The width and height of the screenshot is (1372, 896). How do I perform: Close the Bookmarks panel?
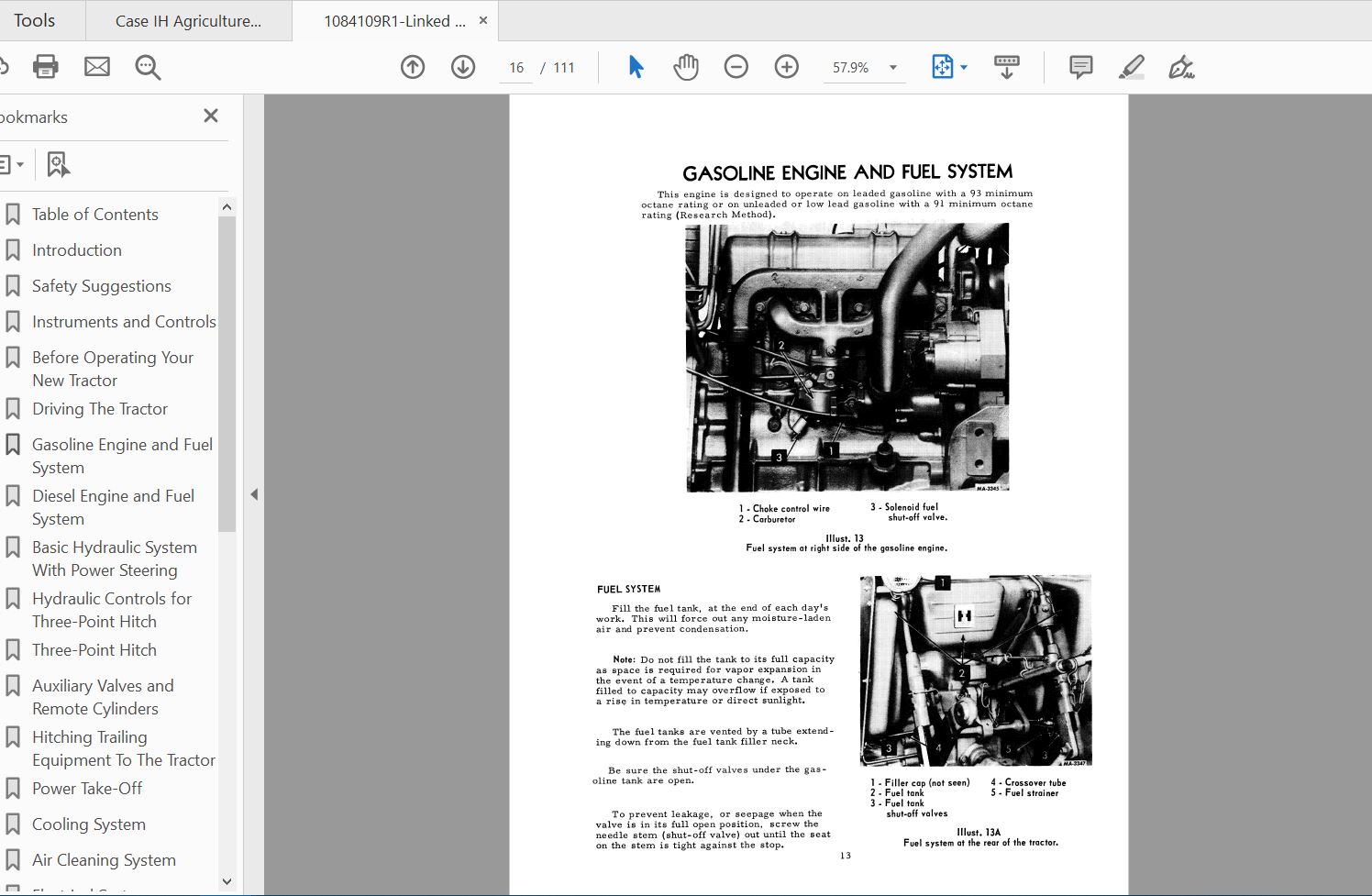[x=211, y=116]
